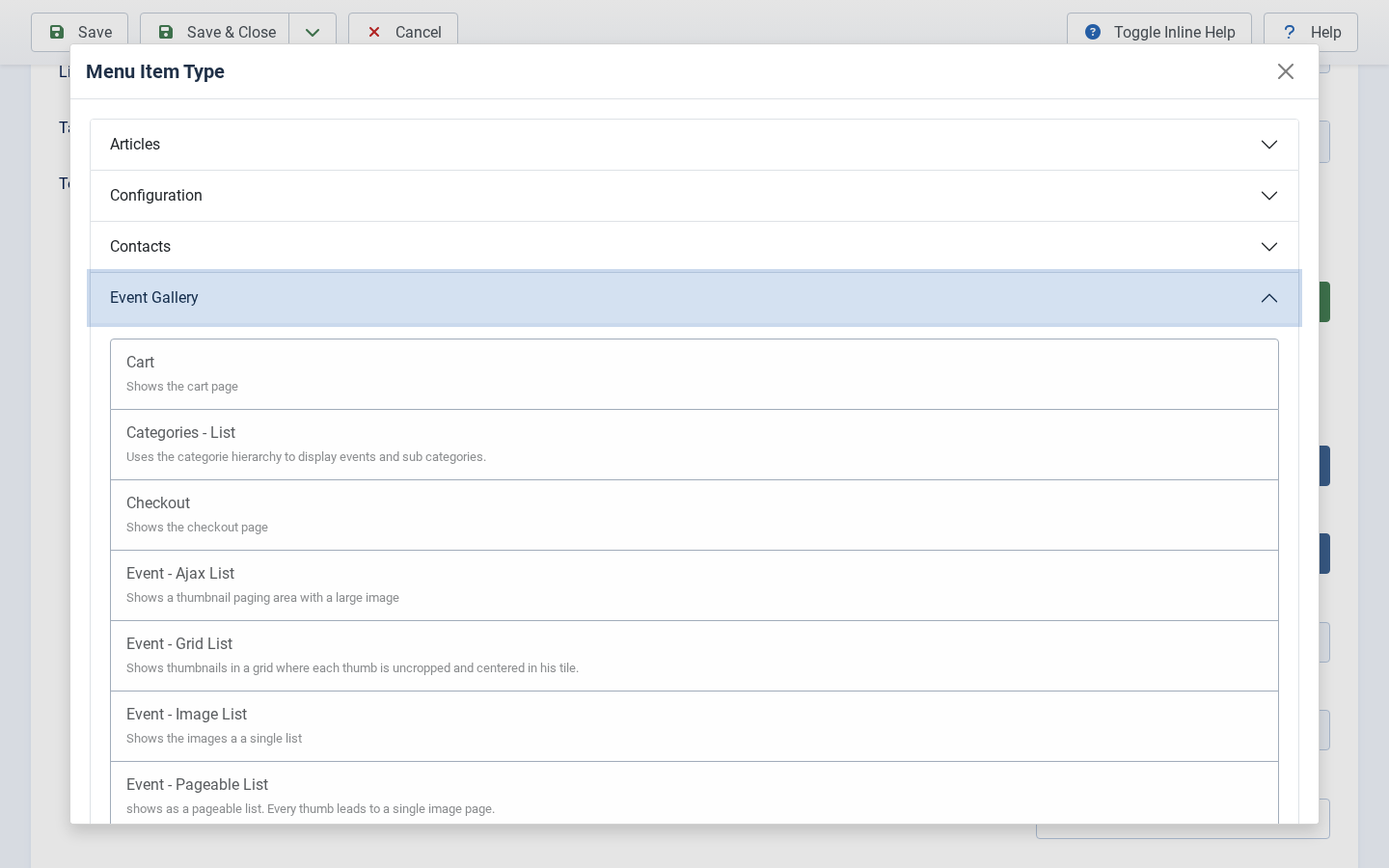This screenshot has width=1389, height=868.
Task: Click the Menu Item Type dialog title
Action: coord(155,71)
